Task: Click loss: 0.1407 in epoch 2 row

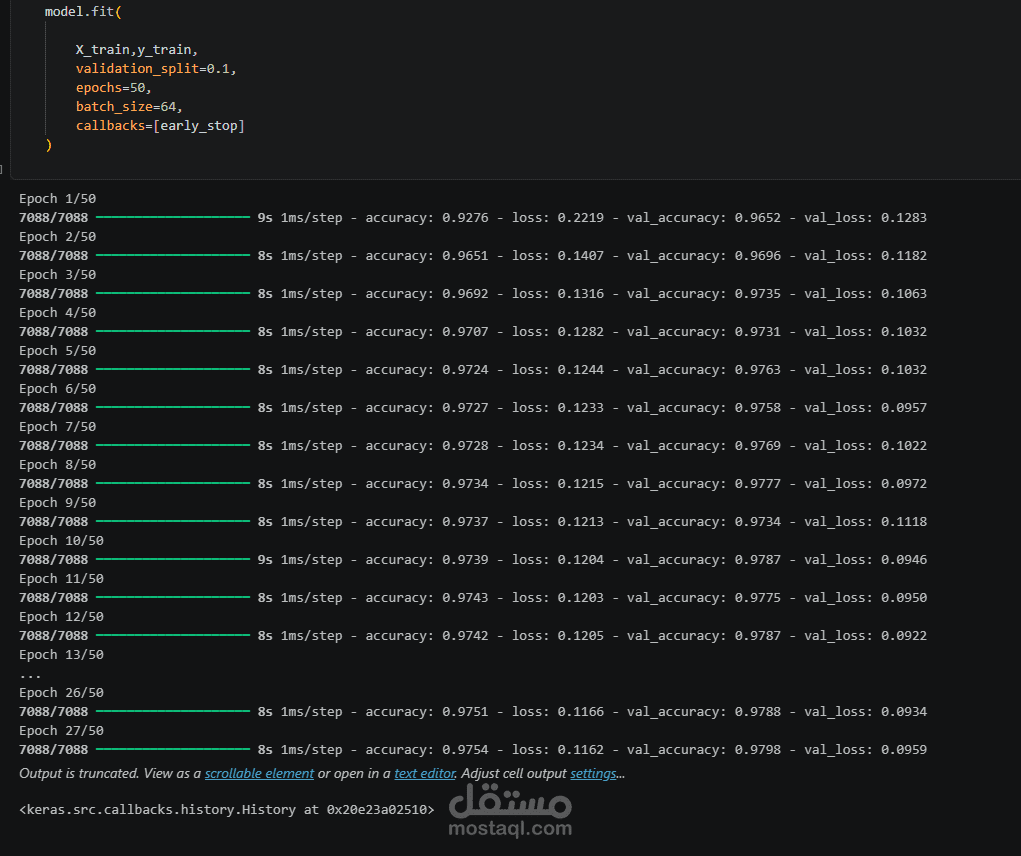Action: pos(558,255)
